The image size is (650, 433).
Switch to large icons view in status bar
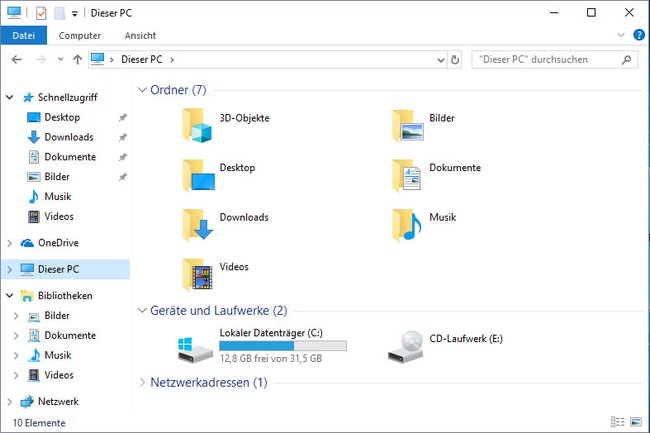636,422
